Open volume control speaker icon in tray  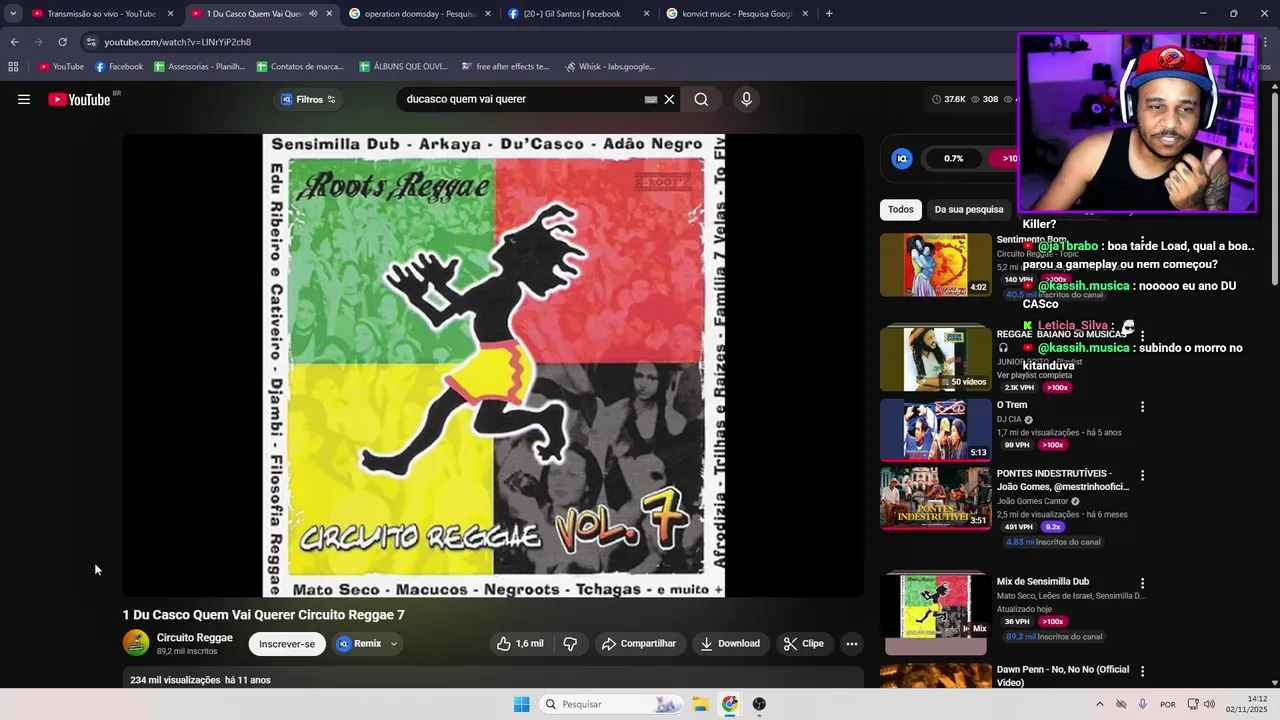pyautogui.click(x=1209, y=704)
